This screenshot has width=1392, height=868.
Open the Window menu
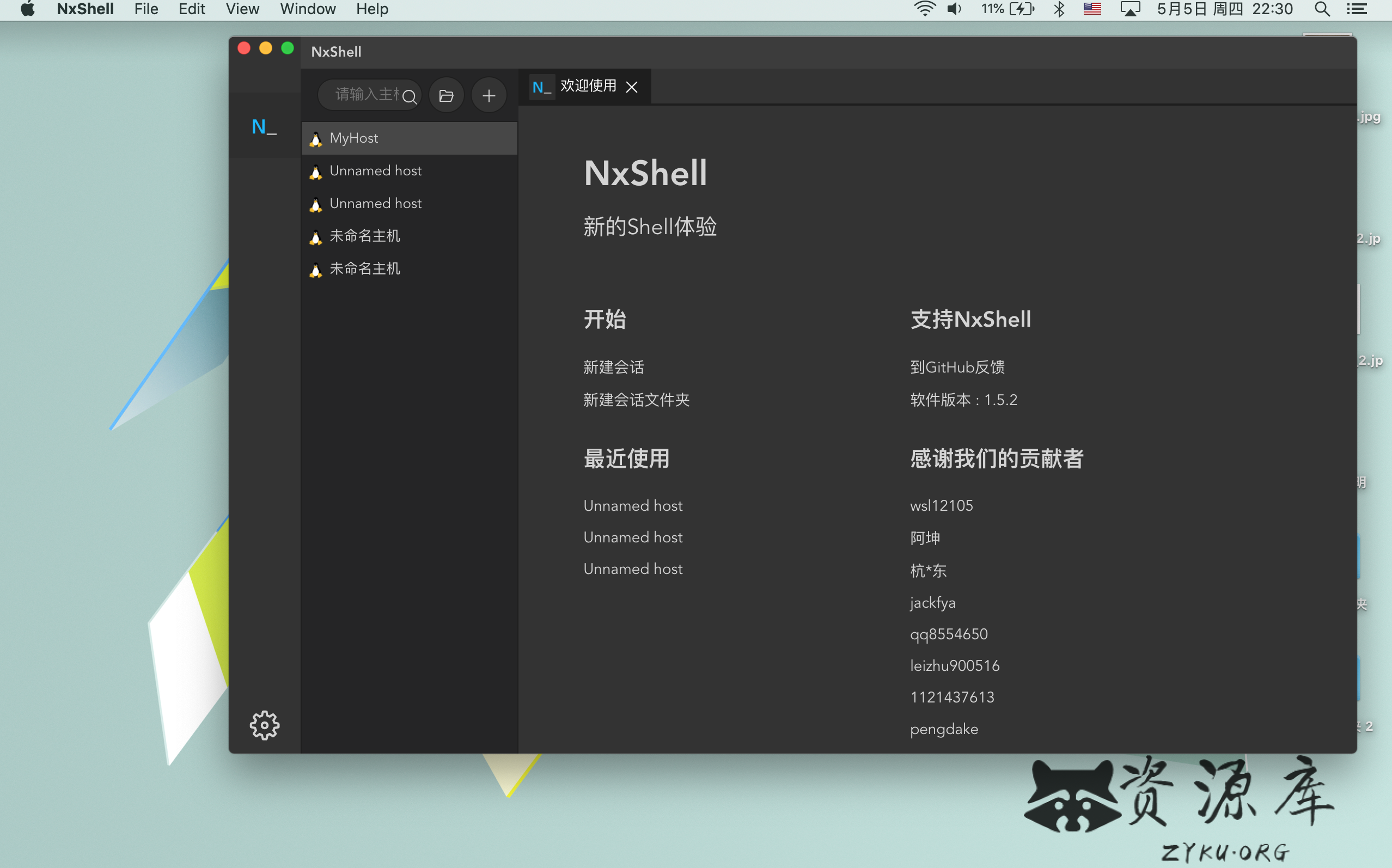click(308, 9)
